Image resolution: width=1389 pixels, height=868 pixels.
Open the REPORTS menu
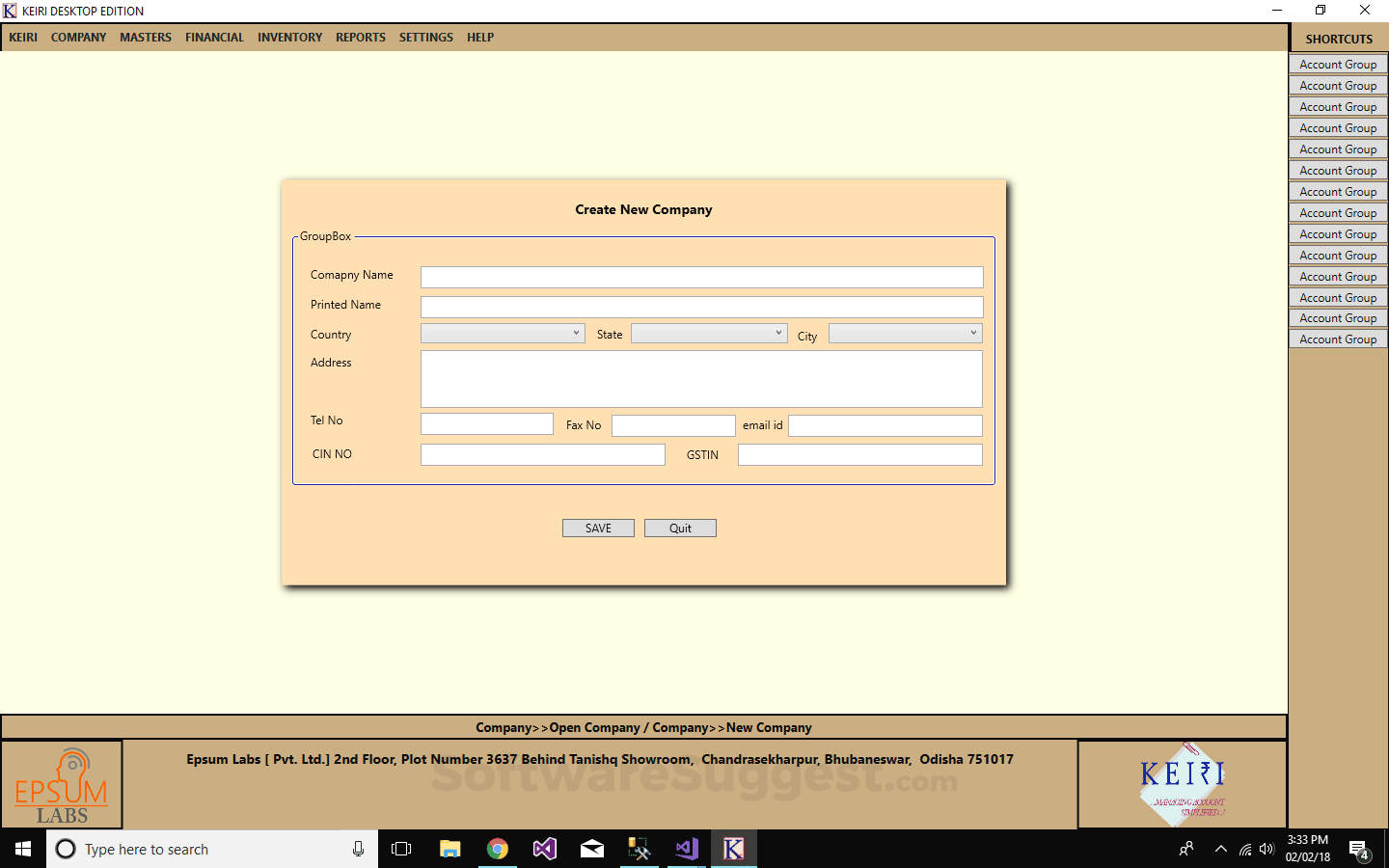(x=360, y=37)
